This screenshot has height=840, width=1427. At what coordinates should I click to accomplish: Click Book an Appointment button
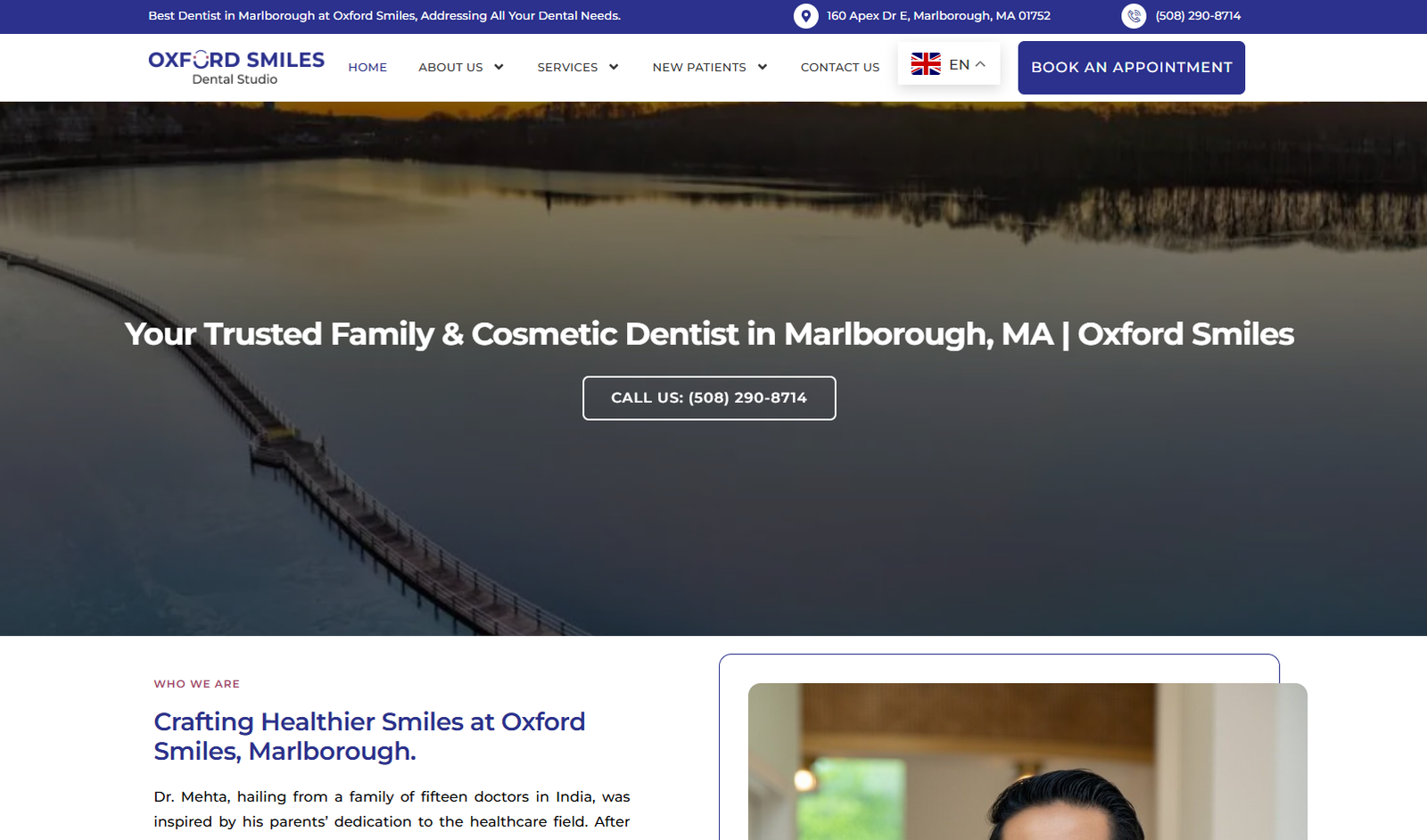[x=1132, y=68]
